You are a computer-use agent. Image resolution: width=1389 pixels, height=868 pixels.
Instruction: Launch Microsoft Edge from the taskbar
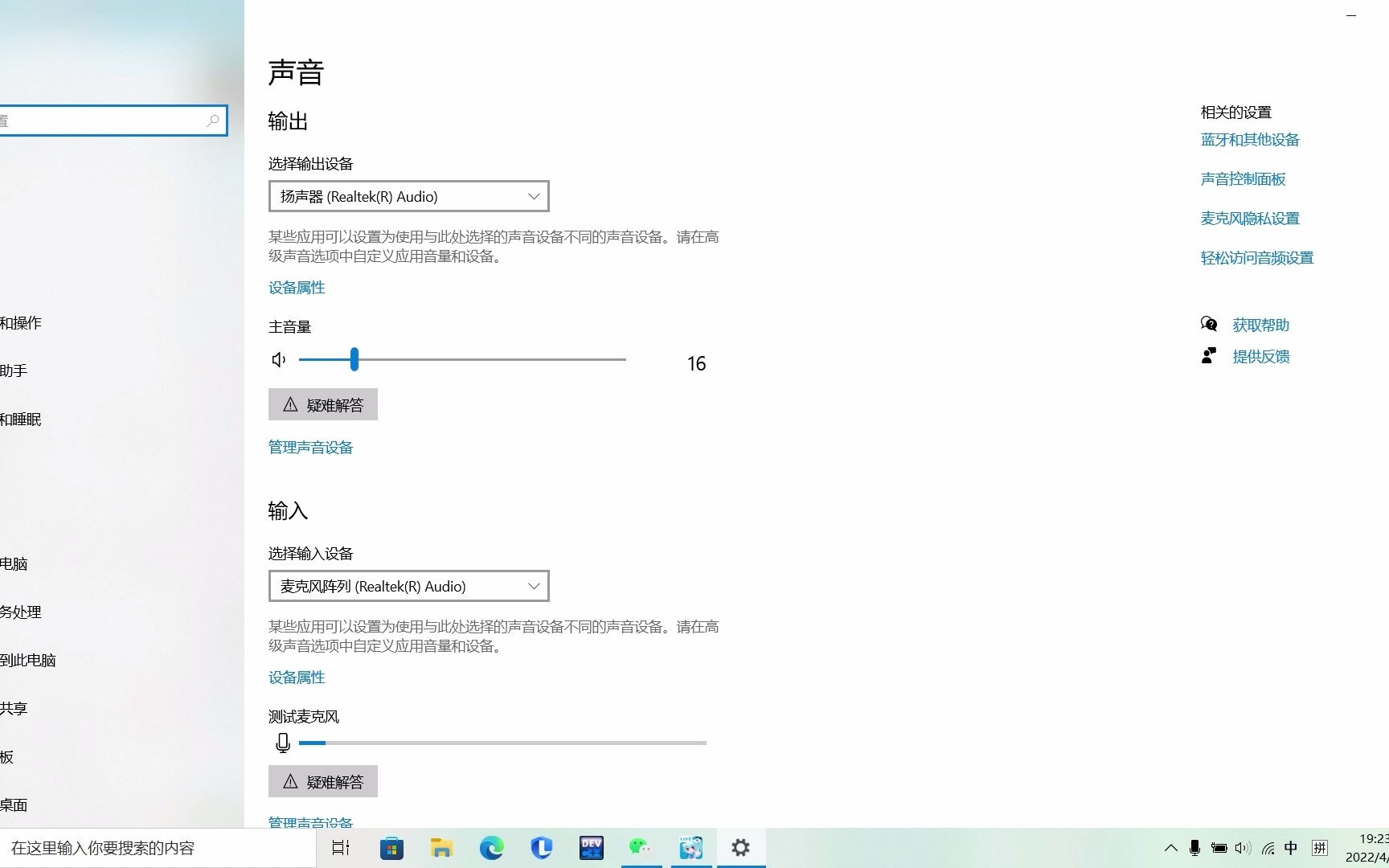click(491, 848)
